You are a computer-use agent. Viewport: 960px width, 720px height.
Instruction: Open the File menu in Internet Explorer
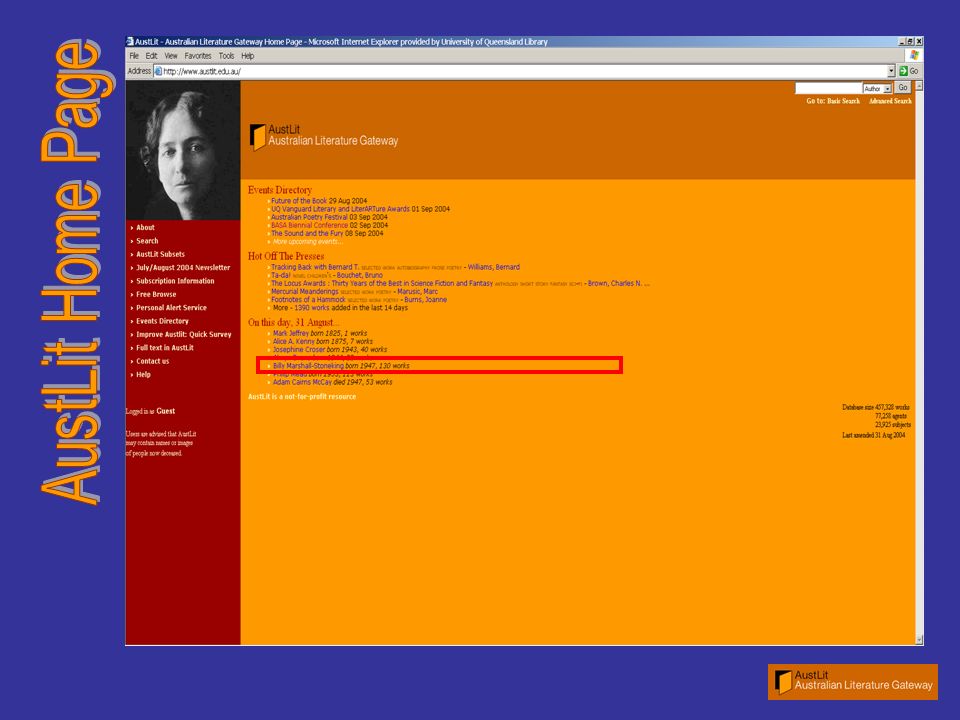134,56
